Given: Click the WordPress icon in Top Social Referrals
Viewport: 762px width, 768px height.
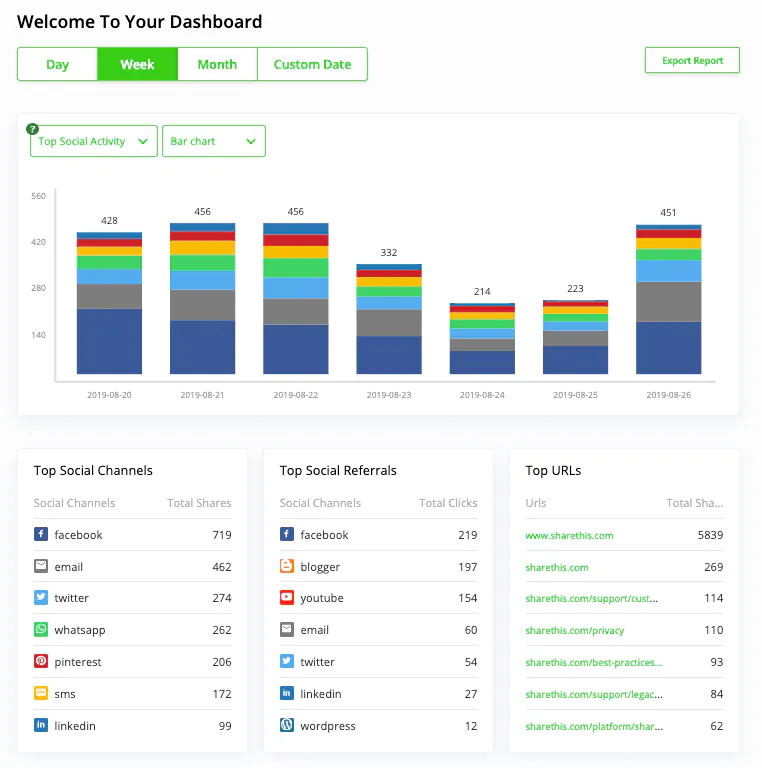Looking at the screenshot, I should (287, 726).
